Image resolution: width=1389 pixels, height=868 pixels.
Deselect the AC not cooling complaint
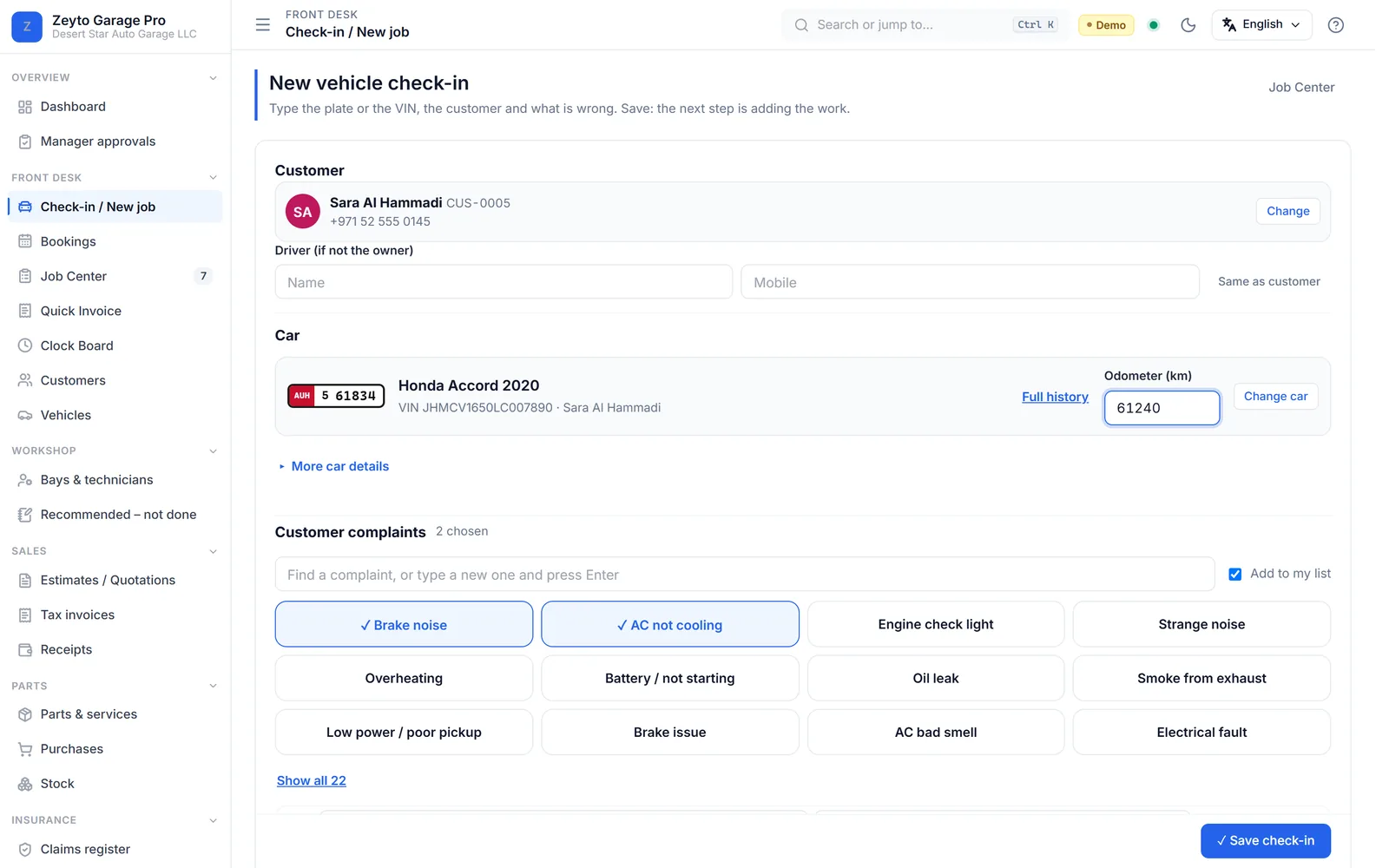tap(670, 624)
